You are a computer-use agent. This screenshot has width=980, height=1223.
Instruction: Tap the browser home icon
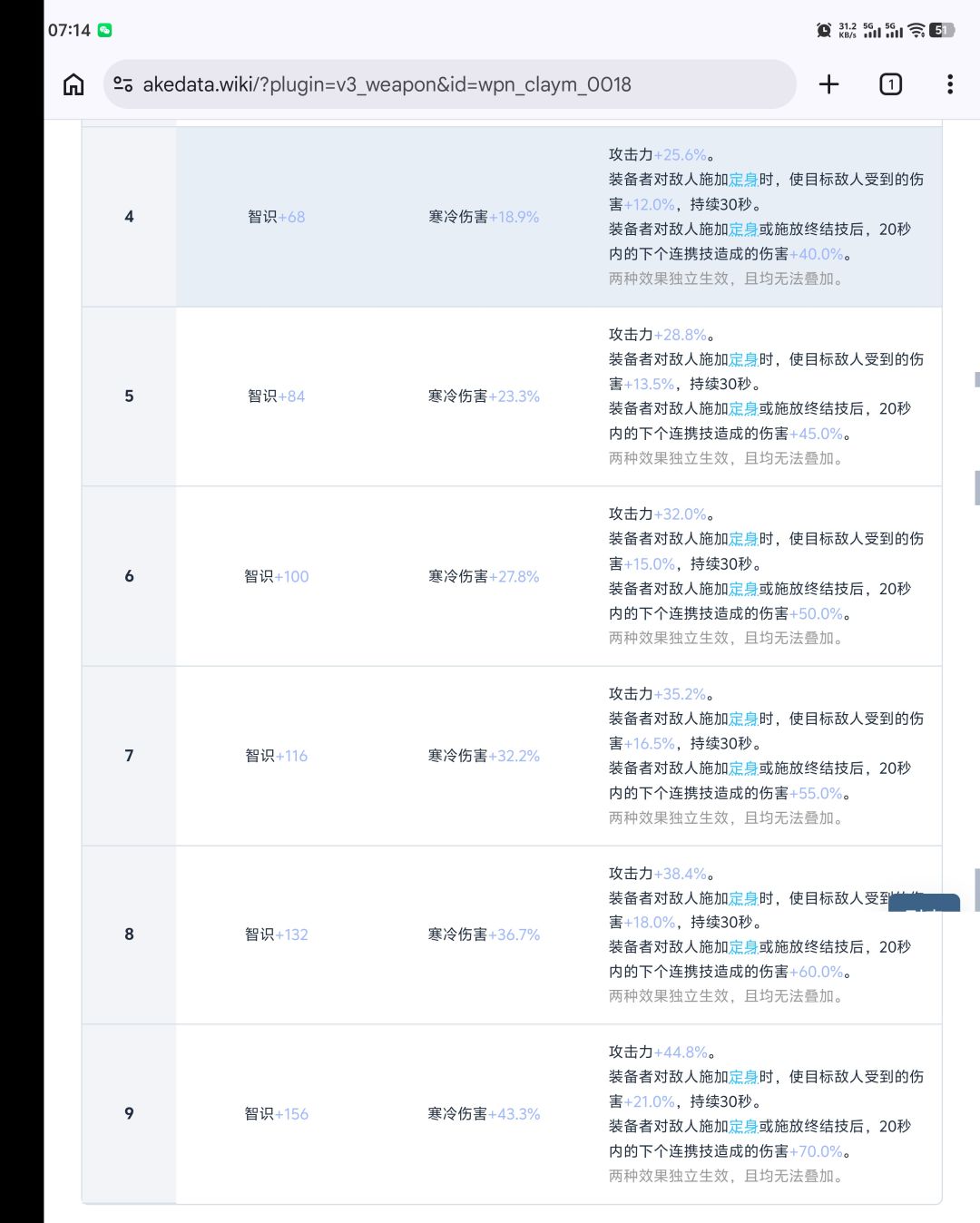coord(73,84)
